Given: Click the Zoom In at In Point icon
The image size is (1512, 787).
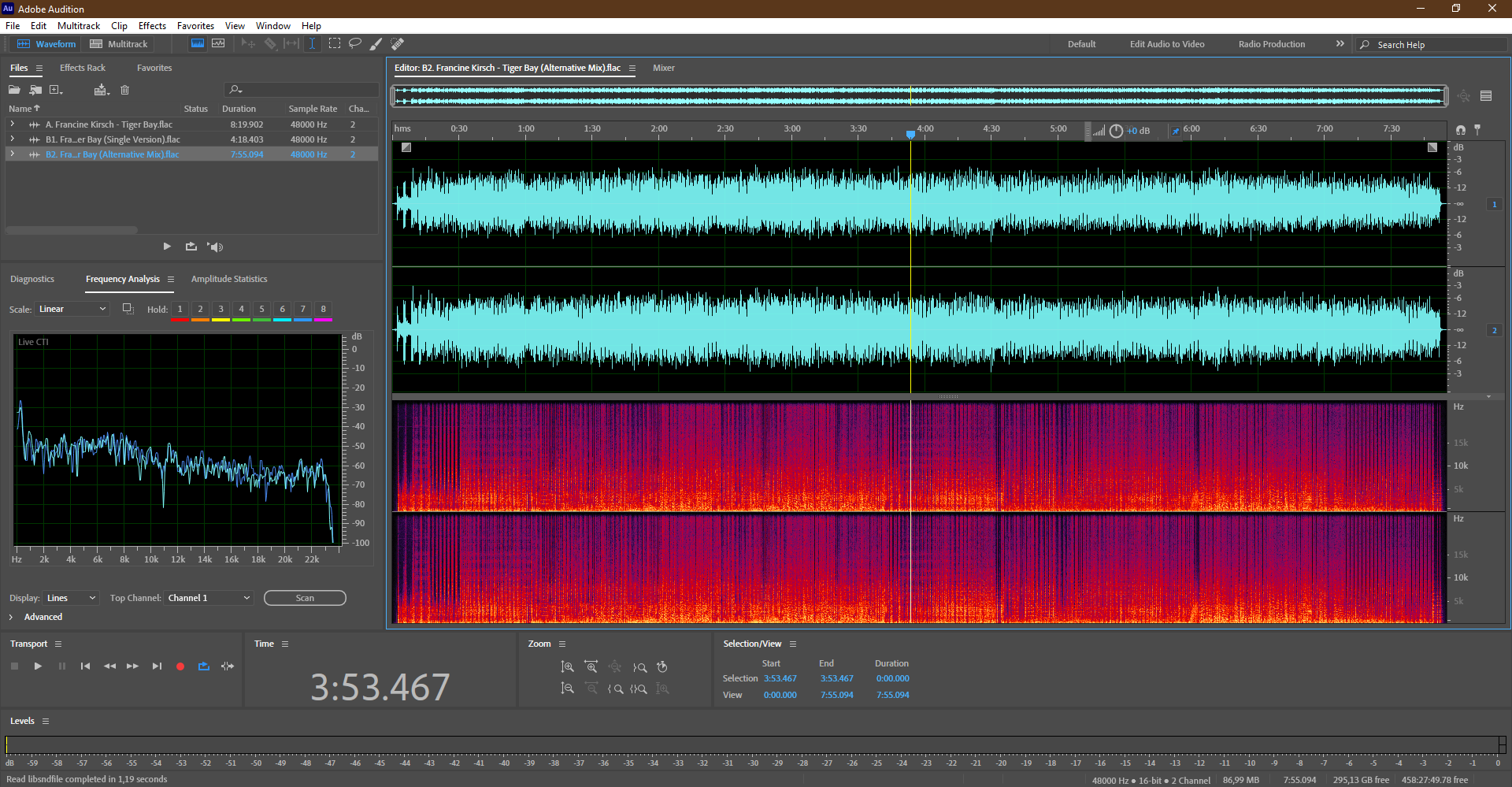Looking at the screenshot, I should (x=615, y=689).
